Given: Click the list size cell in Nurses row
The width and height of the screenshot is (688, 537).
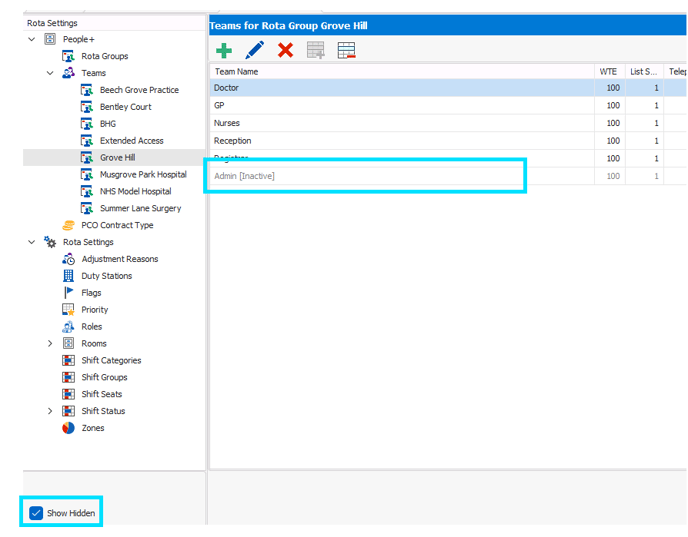Looking at the screenshot, I should coord(645,123).
